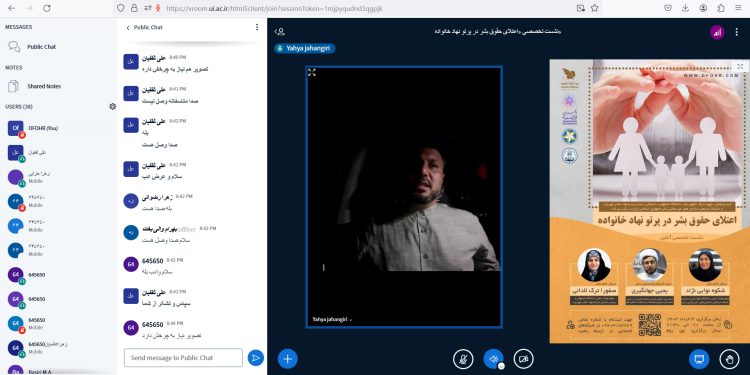This screenshot has height=375, width=750.
Task: Open the browser extensions icon
Action: click(721, 8)
